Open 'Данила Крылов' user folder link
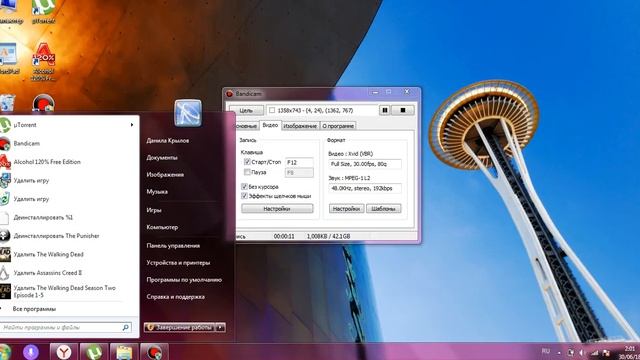 point(168,140)
